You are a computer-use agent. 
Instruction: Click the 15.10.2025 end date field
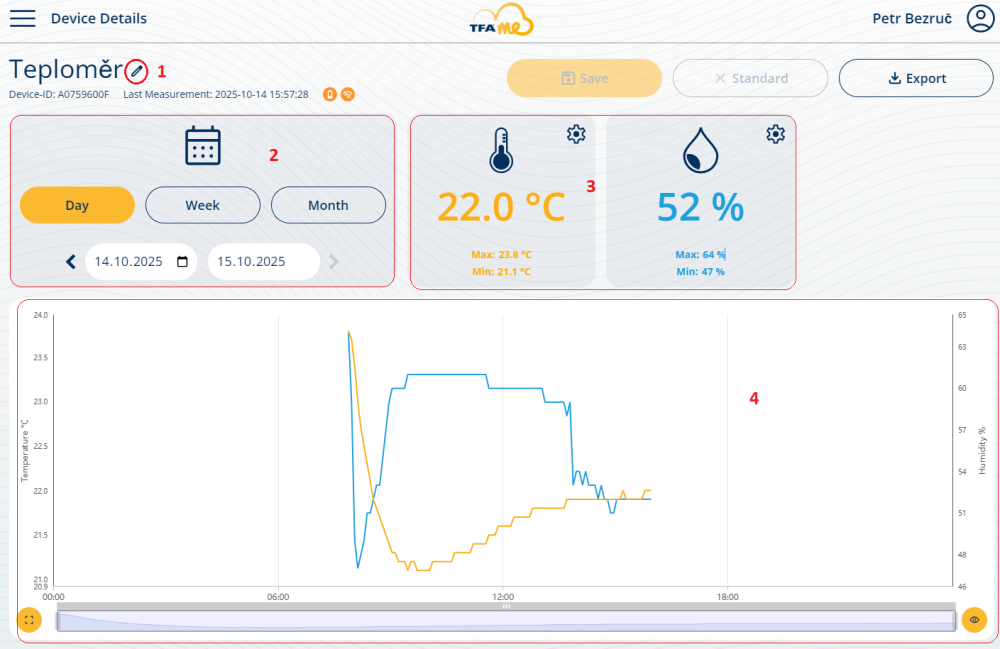pos(263,262)
